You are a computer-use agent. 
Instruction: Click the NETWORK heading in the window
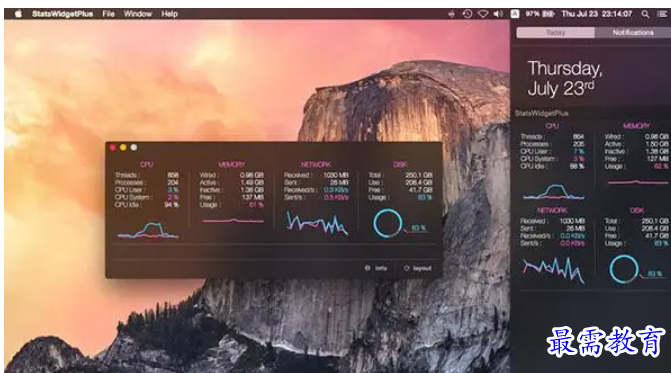coord(316,164)
